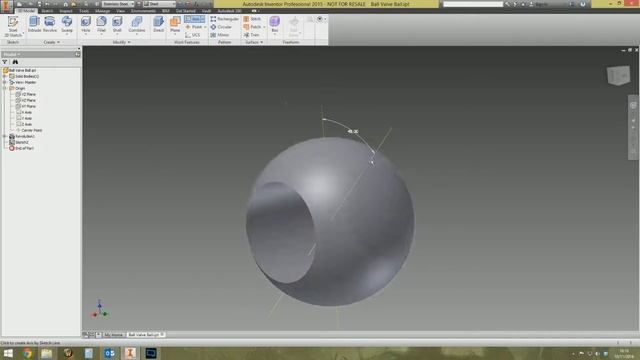640x360 pixels.
Task: Select the Sweep tool
Action: (67, 25)
